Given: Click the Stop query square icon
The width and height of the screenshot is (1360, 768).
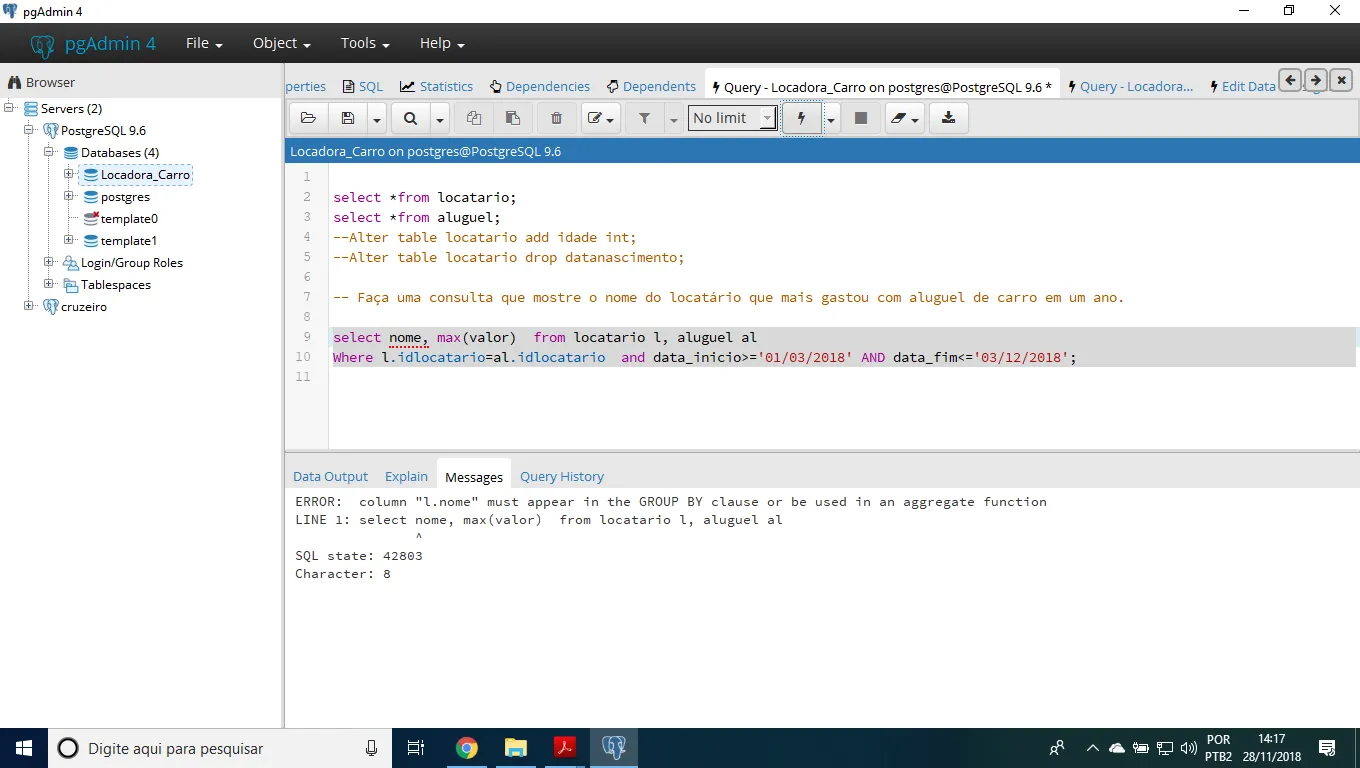Looking at the screenshot, I should click(x=860, y=118).
